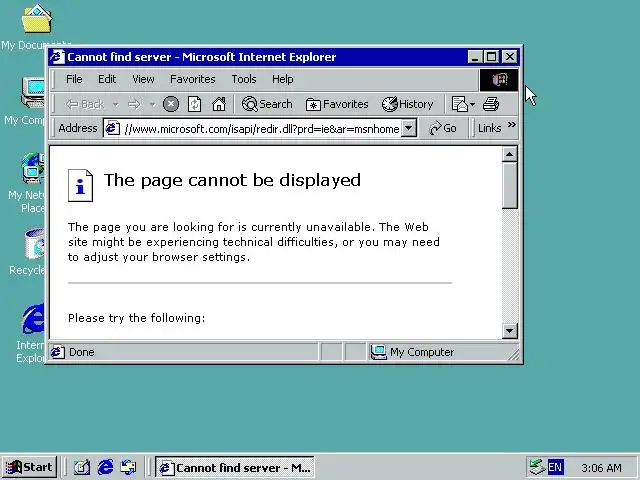The width and height of the screenshot is (640, 480).
Task: Show the History pane
Action: pyautogui.click(x=407, y=104)
